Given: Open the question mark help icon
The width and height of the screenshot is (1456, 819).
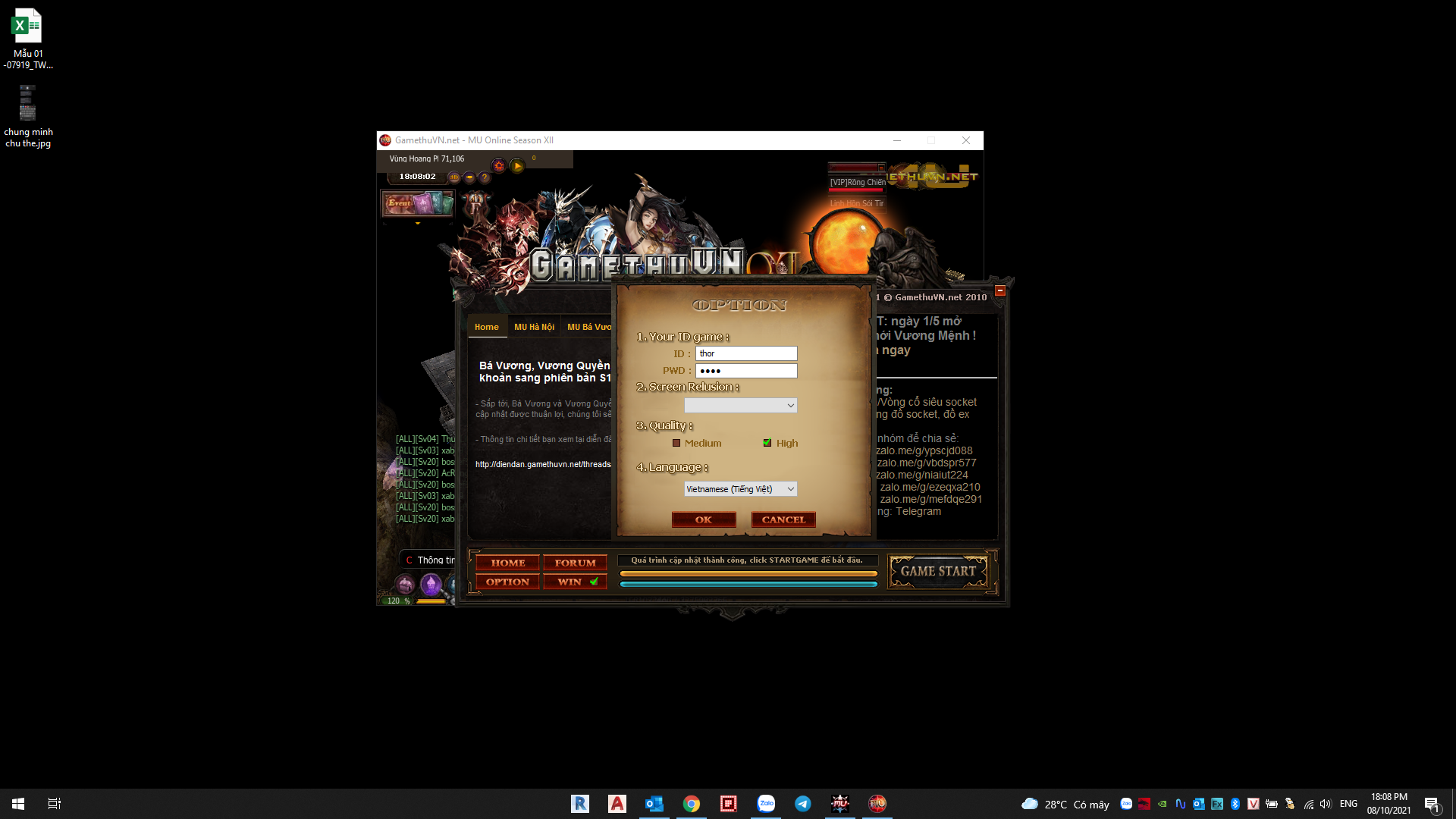Looking at the screenshot, I should (x=485, y=177).
